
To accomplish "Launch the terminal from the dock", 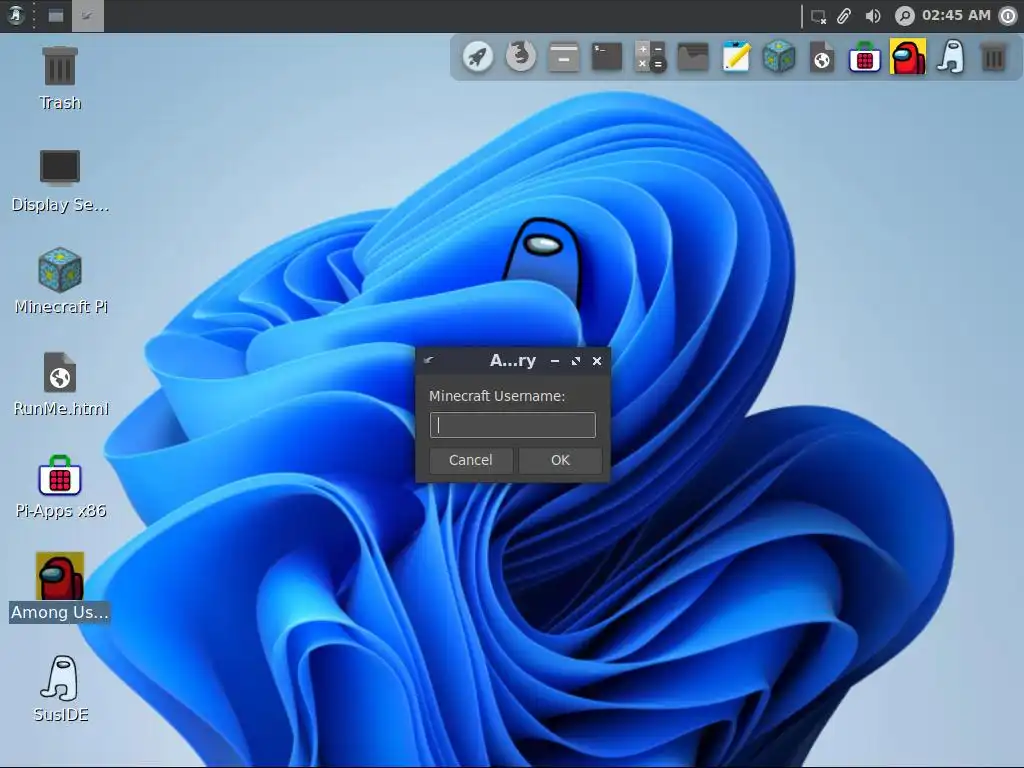I will (x=607, y=57).
